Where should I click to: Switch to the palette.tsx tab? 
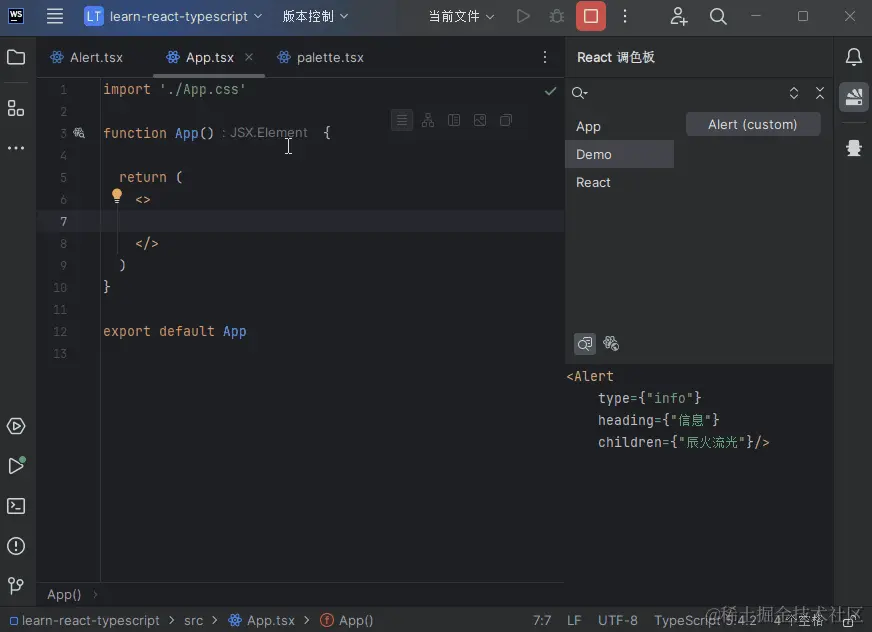tap(320, 57)
